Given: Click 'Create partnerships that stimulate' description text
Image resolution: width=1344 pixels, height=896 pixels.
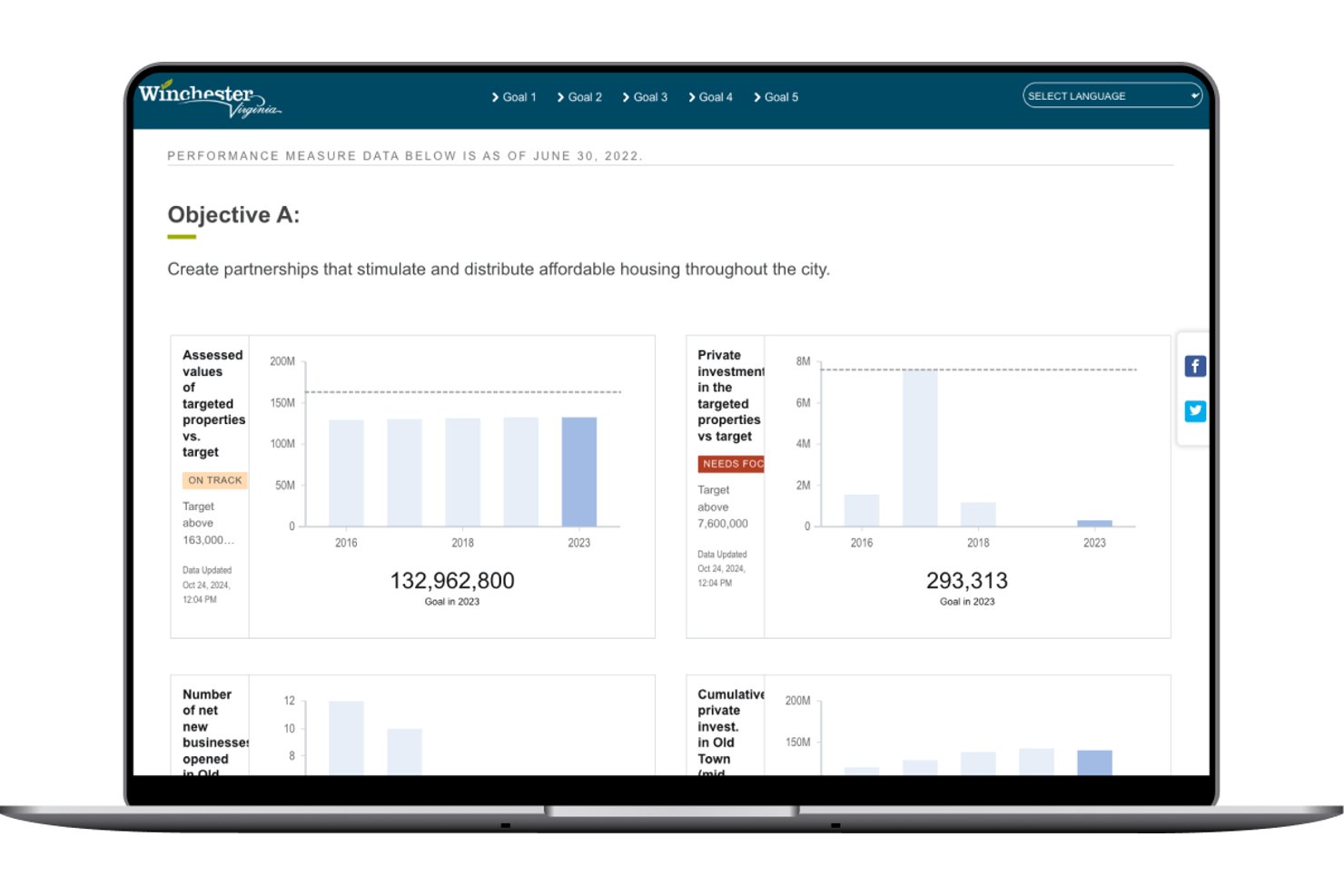Looking at the screenshot, I should 499,270.
